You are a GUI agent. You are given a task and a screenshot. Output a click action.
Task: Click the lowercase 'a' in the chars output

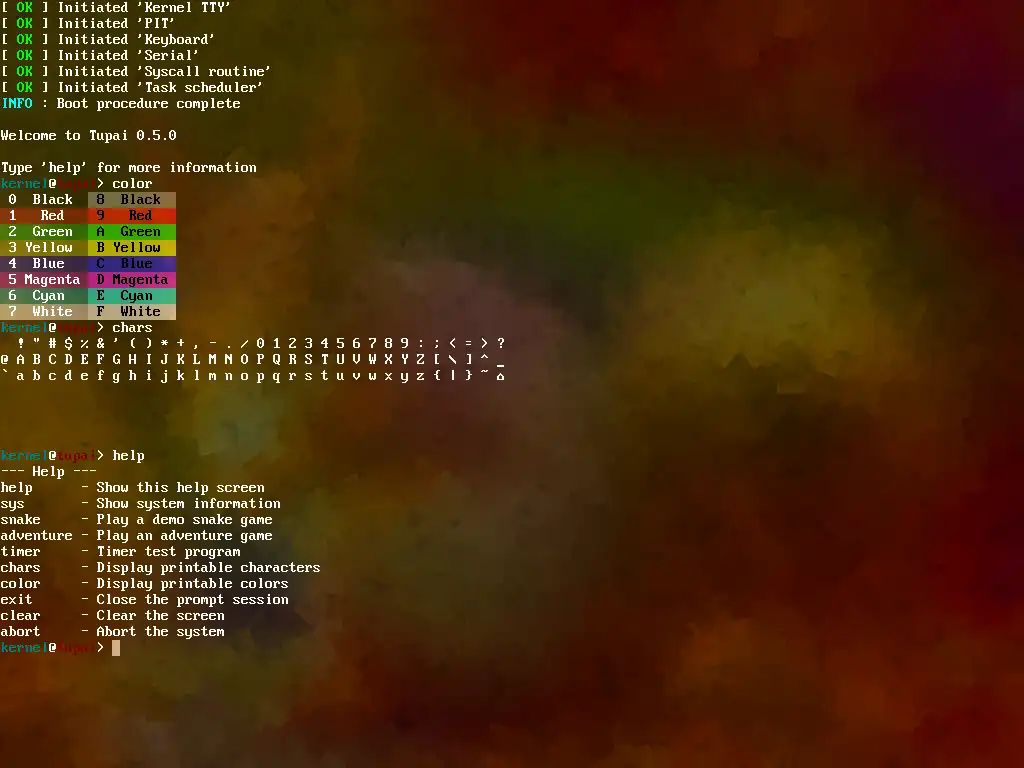point(20,376)
